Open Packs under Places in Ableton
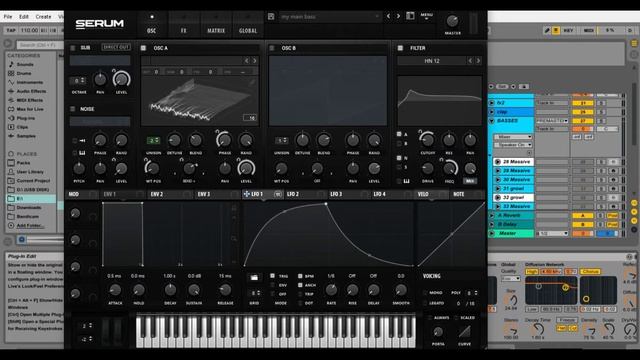 (x=23, y=162)
